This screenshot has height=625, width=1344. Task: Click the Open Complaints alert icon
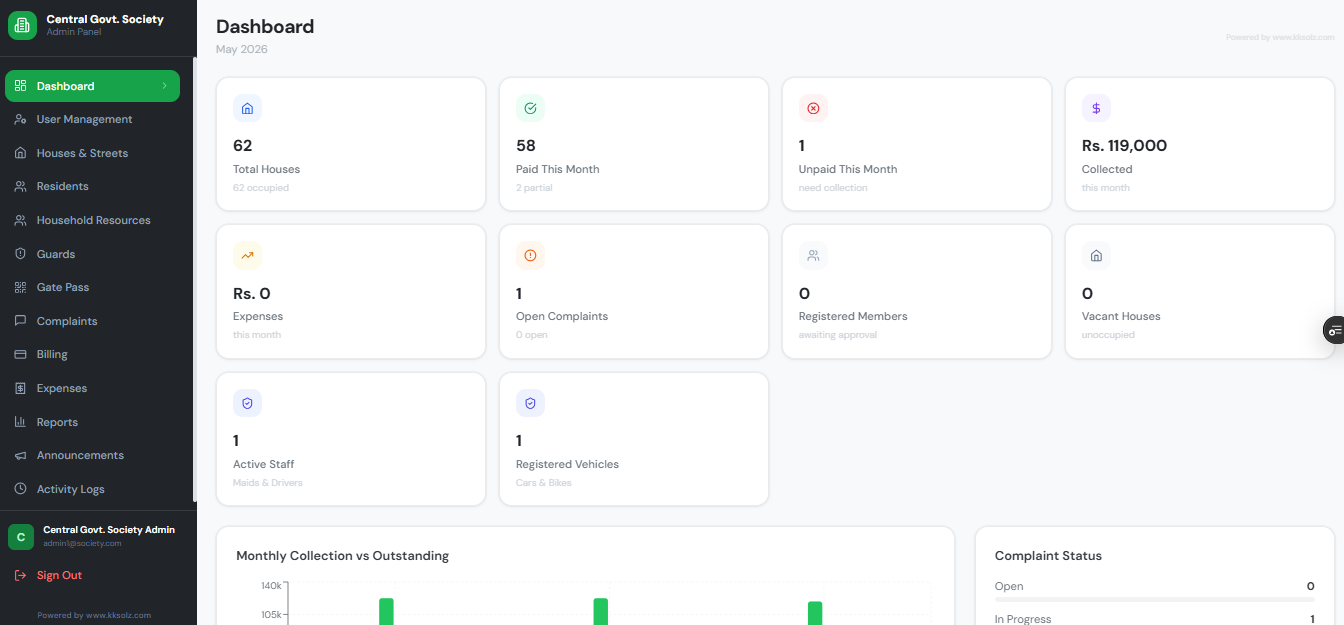530,255
